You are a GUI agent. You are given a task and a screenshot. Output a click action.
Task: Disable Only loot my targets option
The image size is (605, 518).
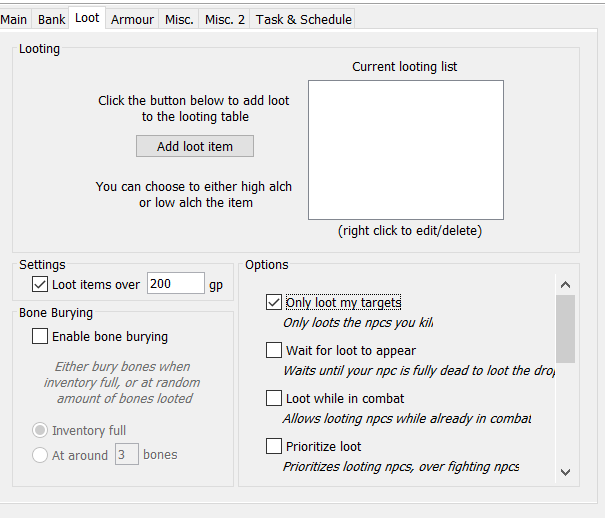pyautogui.click(x=274, y=302)
